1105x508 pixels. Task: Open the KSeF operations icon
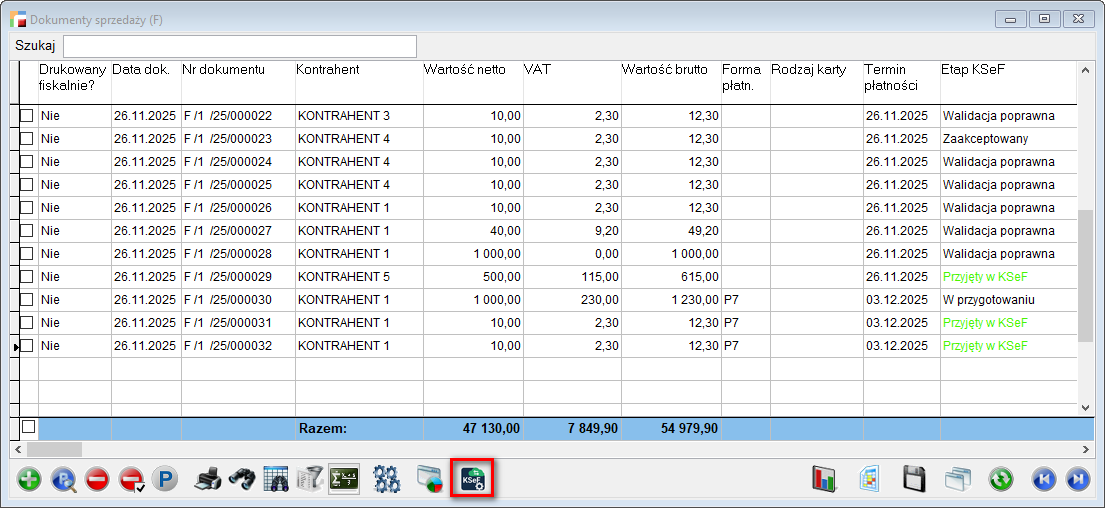(x=473, y=479)
